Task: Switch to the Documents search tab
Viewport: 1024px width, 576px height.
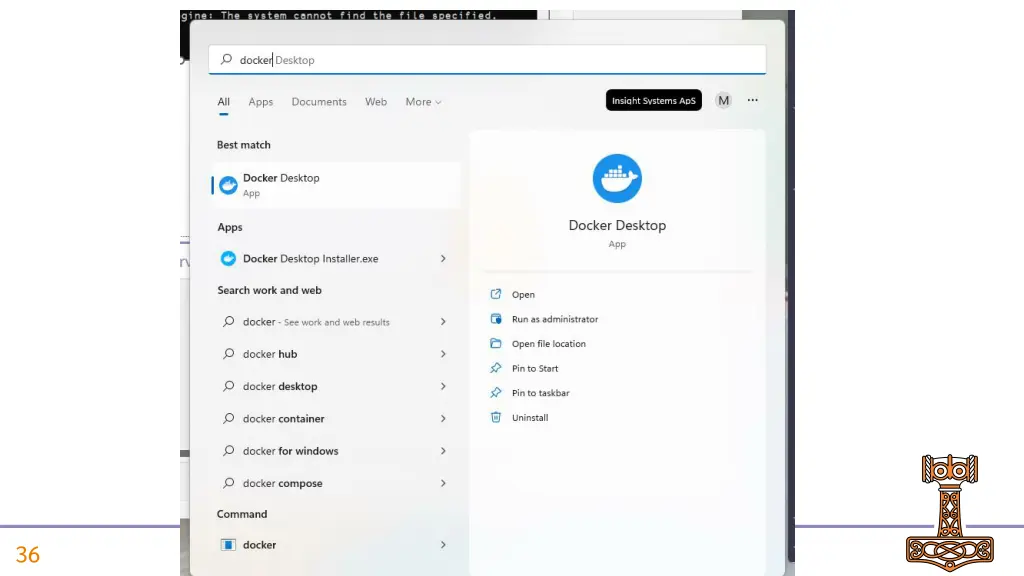Action: [x=319, y=102]
